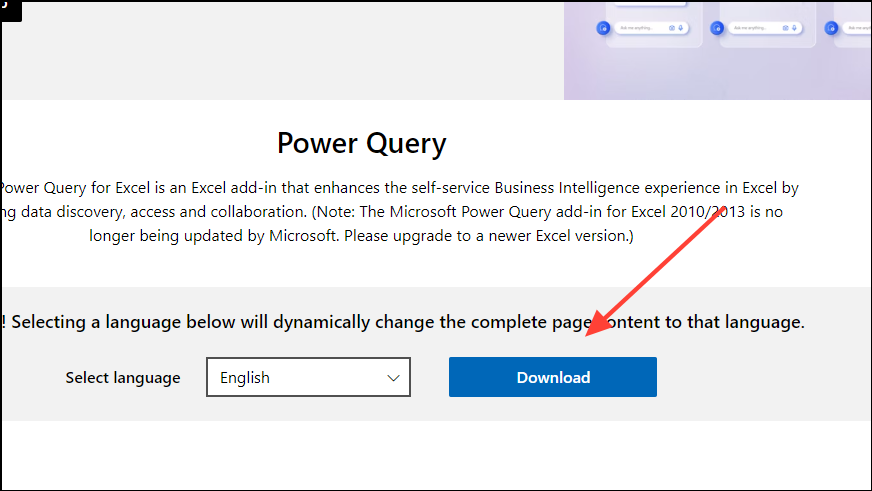The image size is (872, 491).
Task: Click the language-change notice starting 'Selecting a language below'
Action: coord(403,322)
